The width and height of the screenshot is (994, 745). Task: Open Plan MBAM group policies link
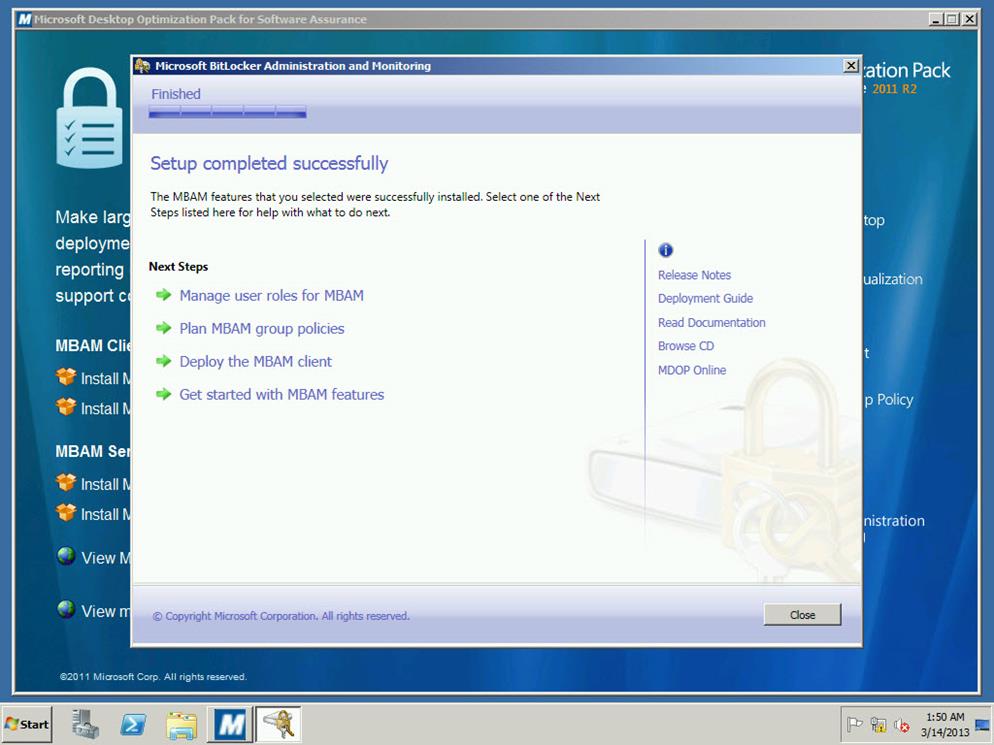tap(262, 328)
